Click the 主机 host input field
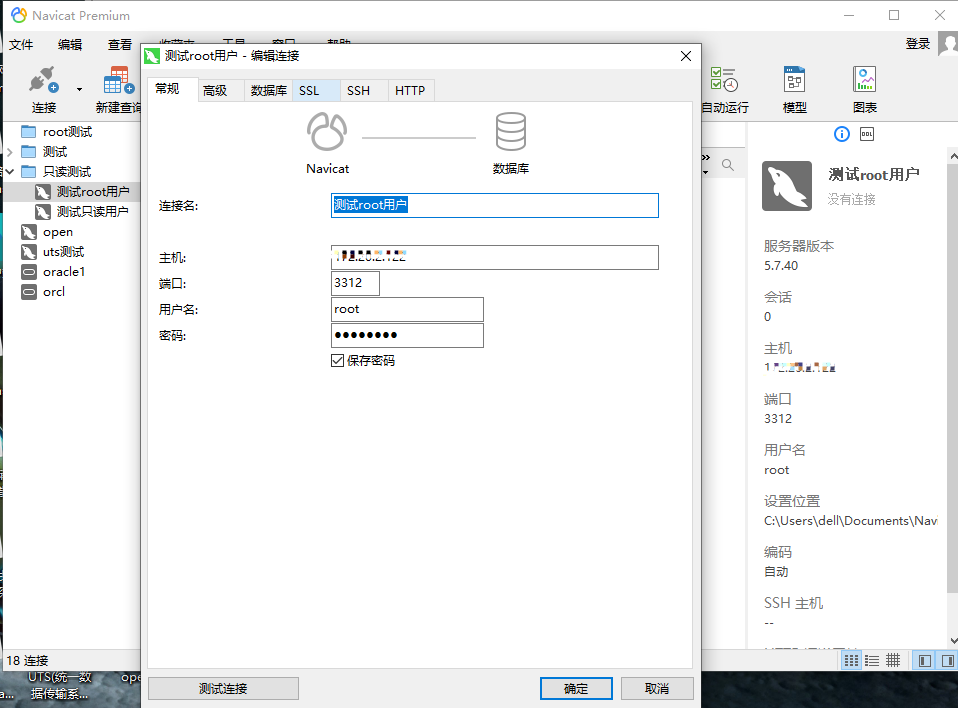Screen dimensions: 958x708 point(495,257)
